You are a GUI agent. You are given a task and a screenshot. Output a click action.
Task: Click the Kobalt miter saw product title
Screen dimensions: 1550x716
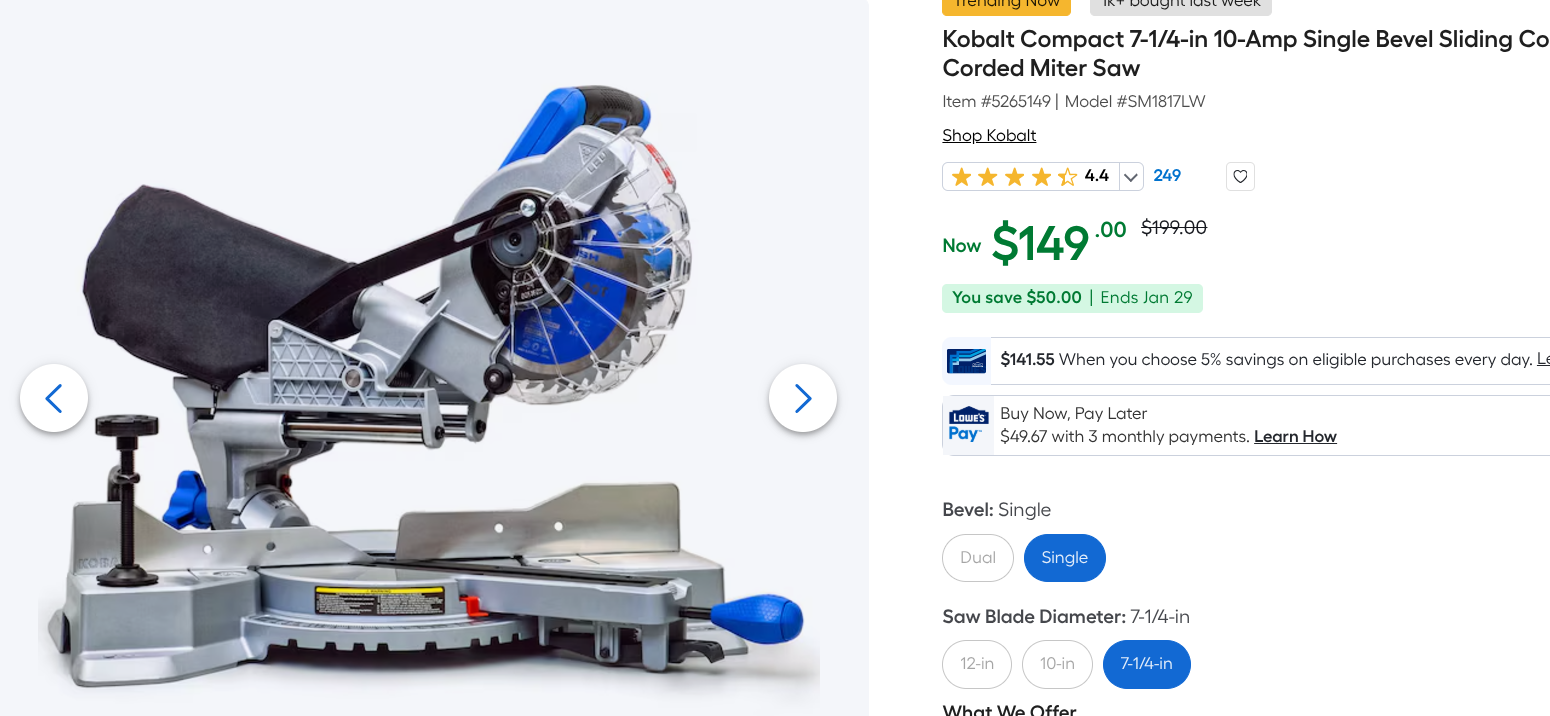tap(1245, 54)
